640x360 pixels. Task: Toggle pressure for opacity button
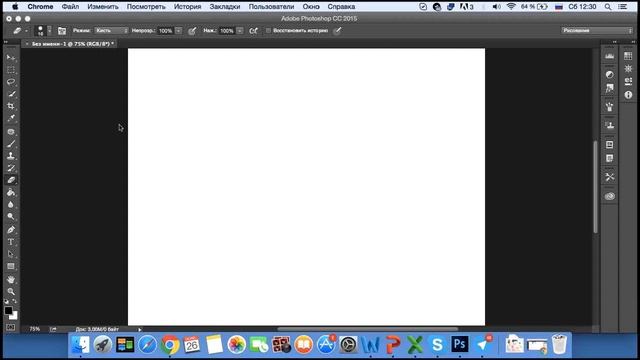[x=192, y=31]
